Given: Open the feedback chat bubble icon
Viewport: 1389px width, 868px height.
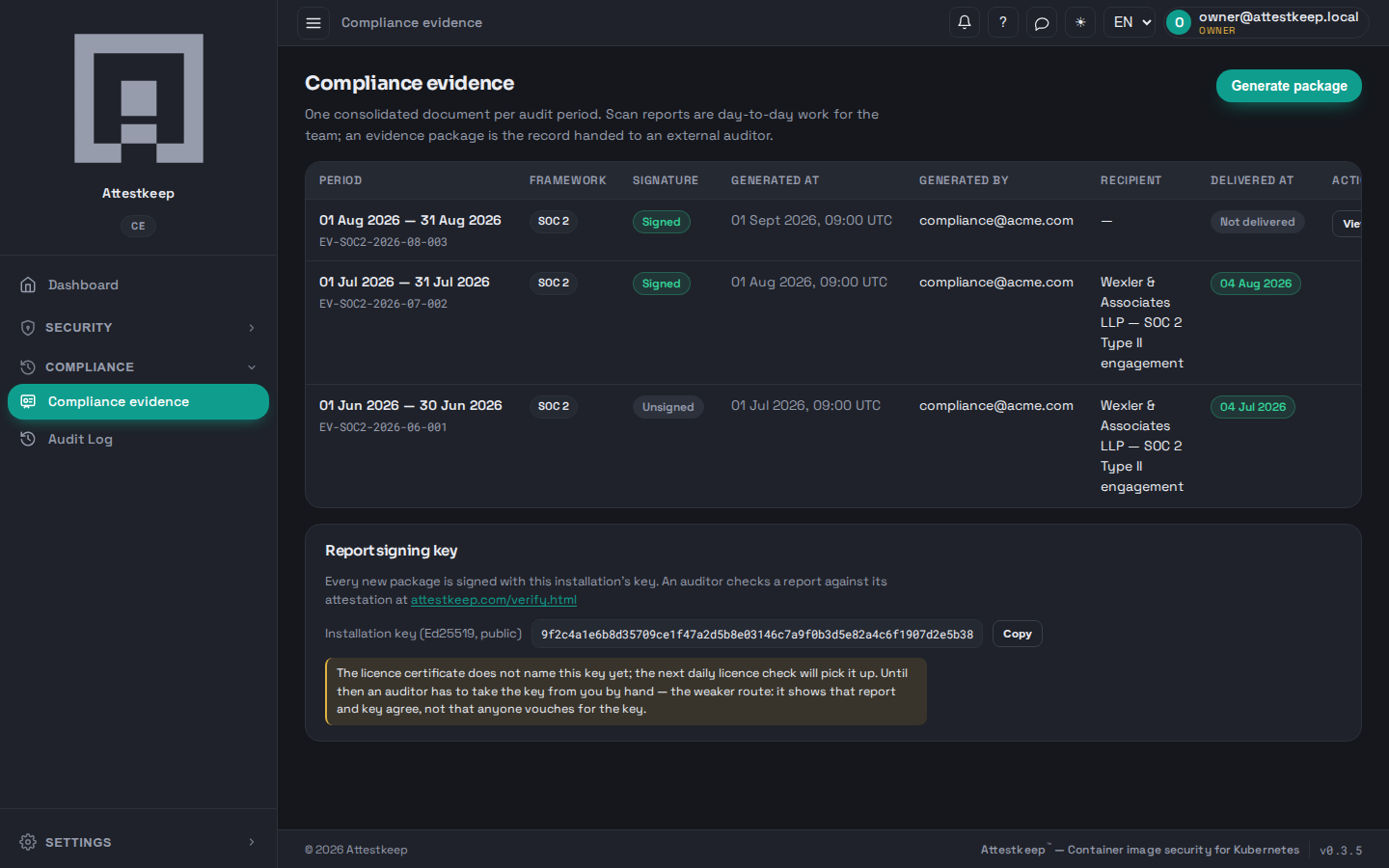Looking at the screenshot, I should (x=1042, y=22).
